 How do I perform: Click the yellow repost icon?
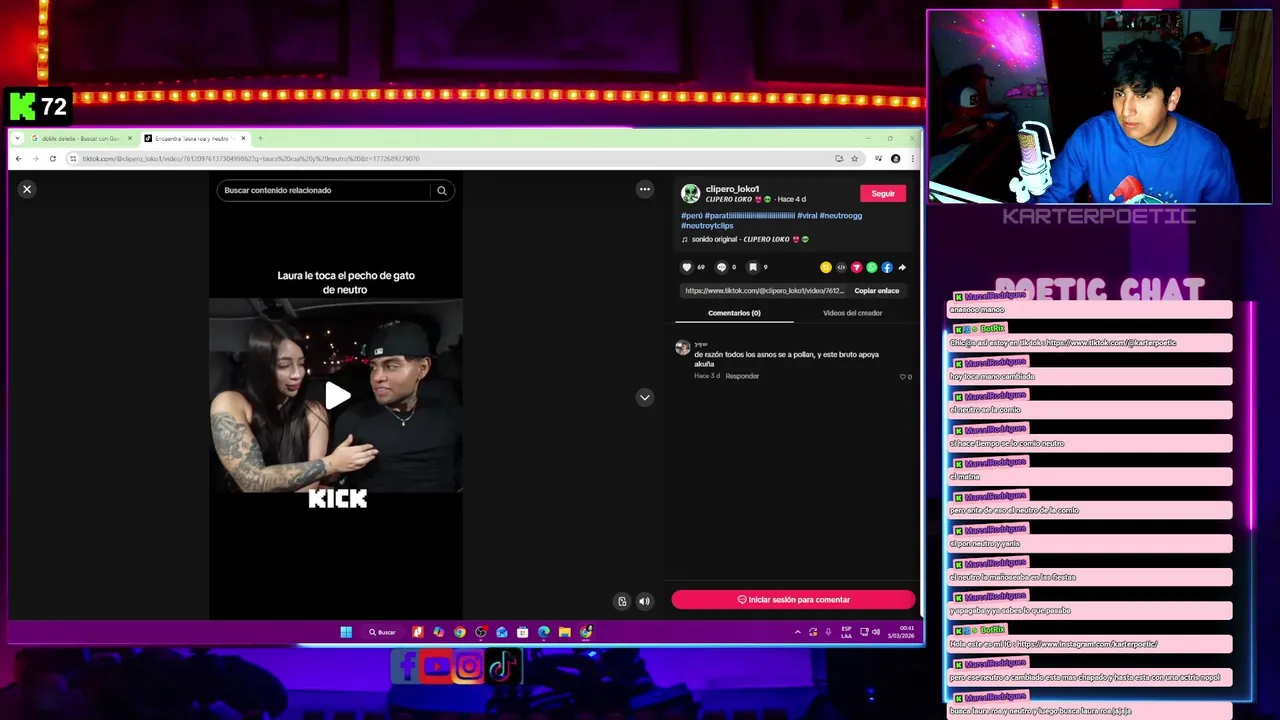tap(825, 267)
